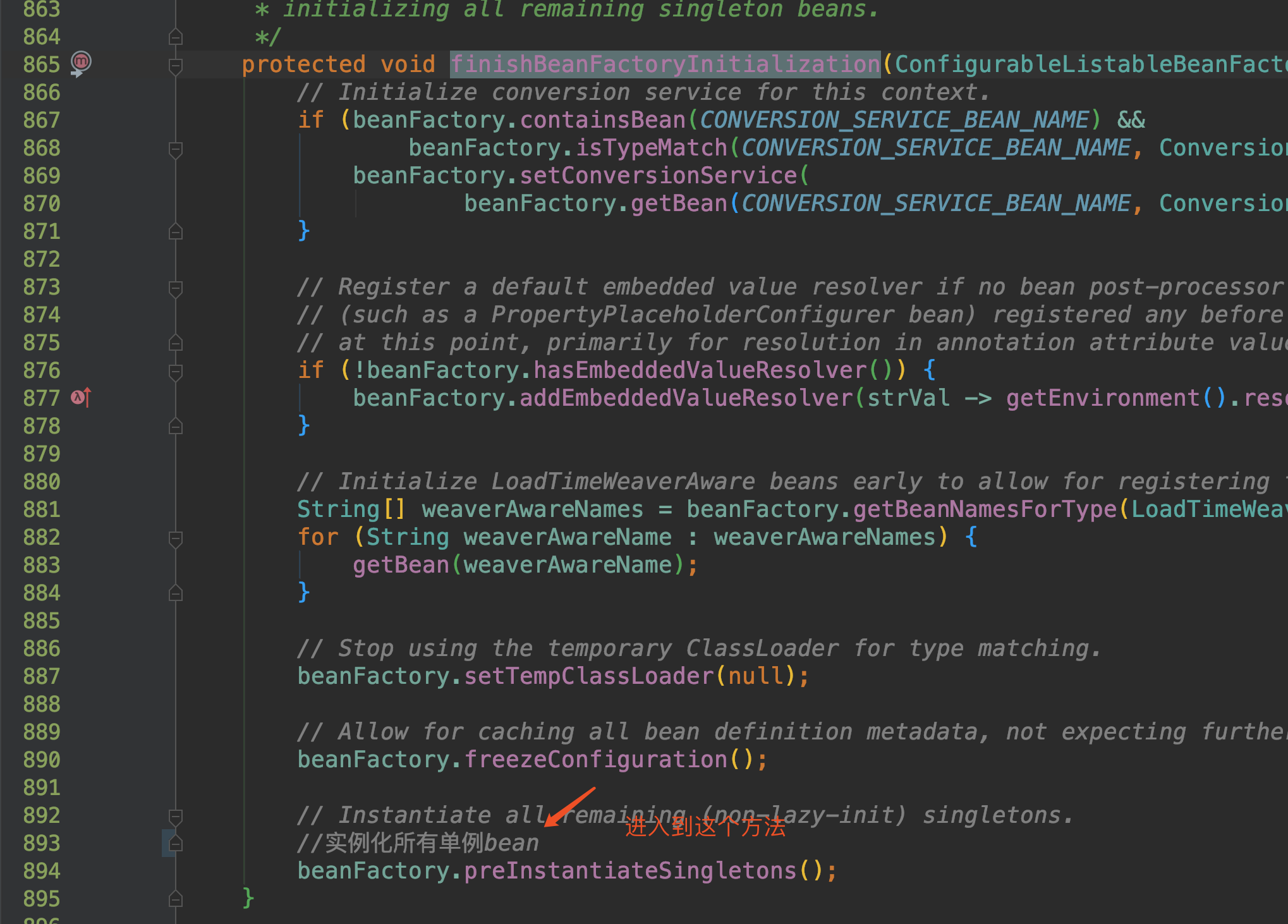Image resolution: width=1288 pixels, height=924 pixels.
Task: Fold the comment block starting at line 873
Action: 176,288
